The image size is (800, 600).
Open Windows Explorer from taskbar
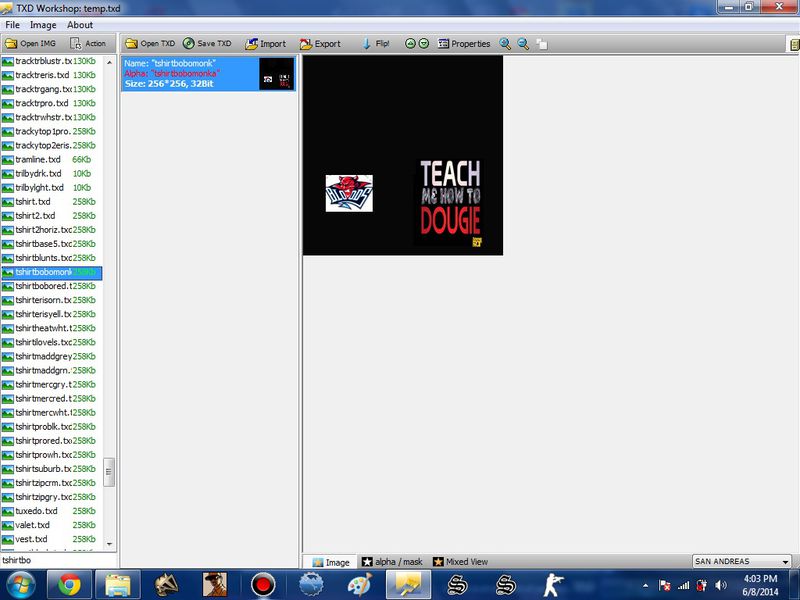point(117,585)
